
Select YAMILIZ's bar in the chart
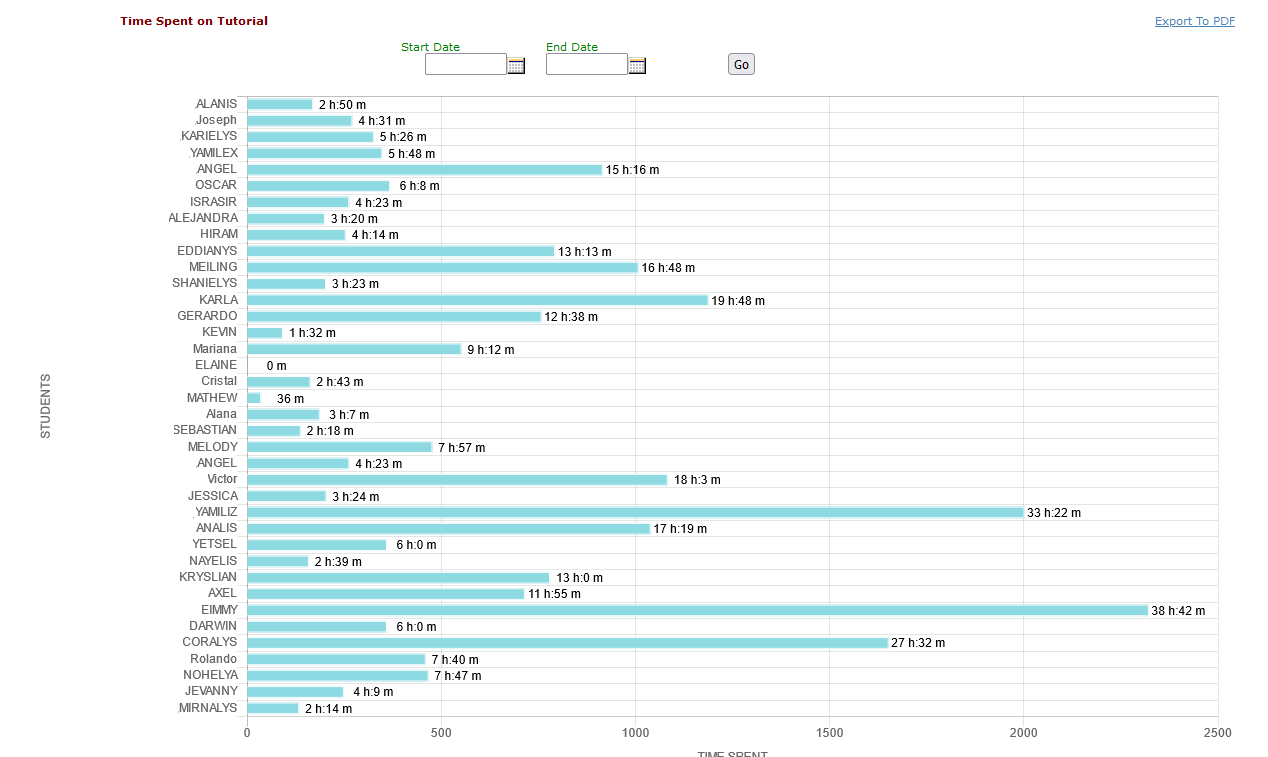click(635, 512)
